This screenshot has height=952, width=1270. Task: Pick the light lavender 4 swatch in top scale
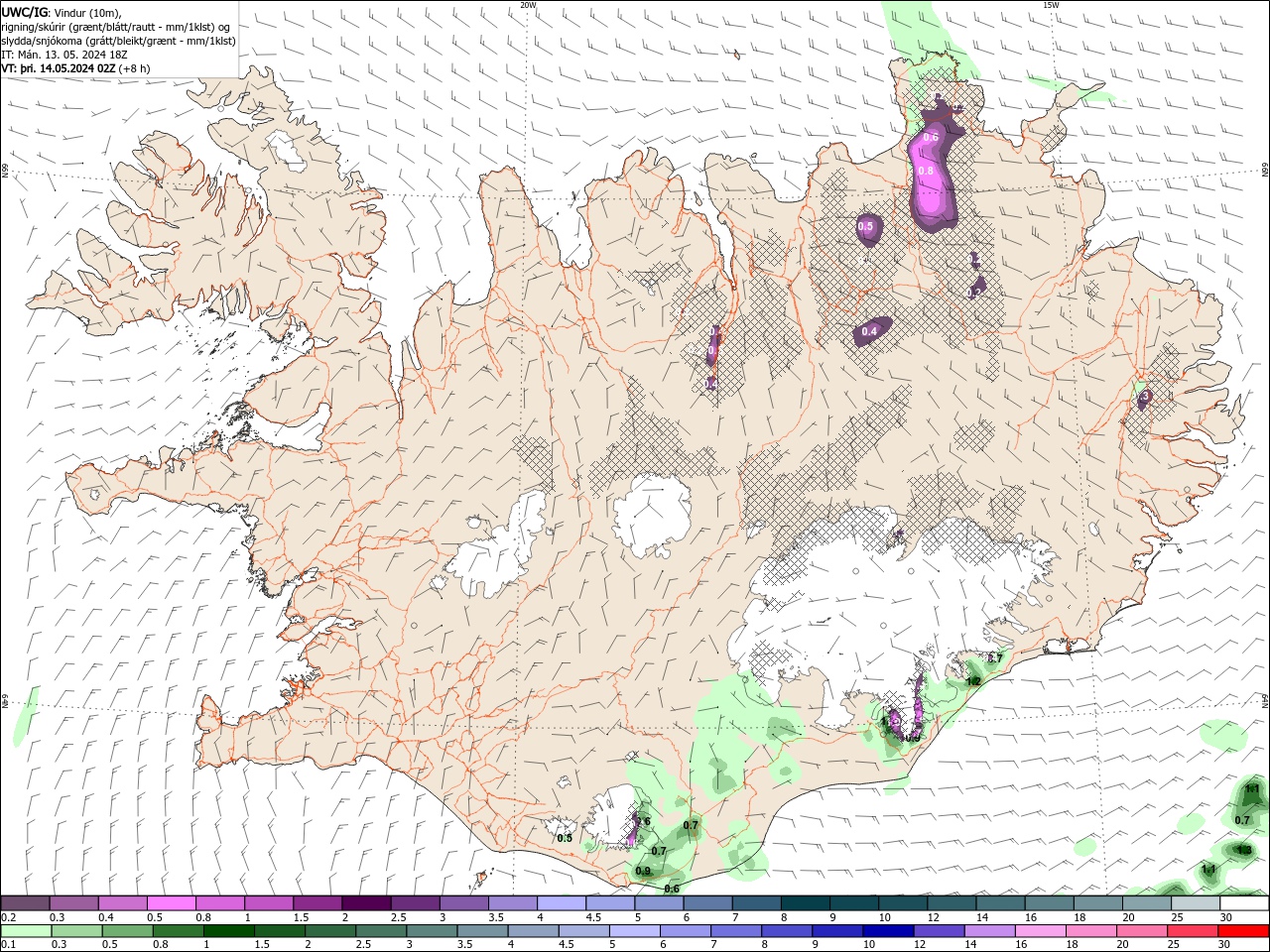[561, 903]
